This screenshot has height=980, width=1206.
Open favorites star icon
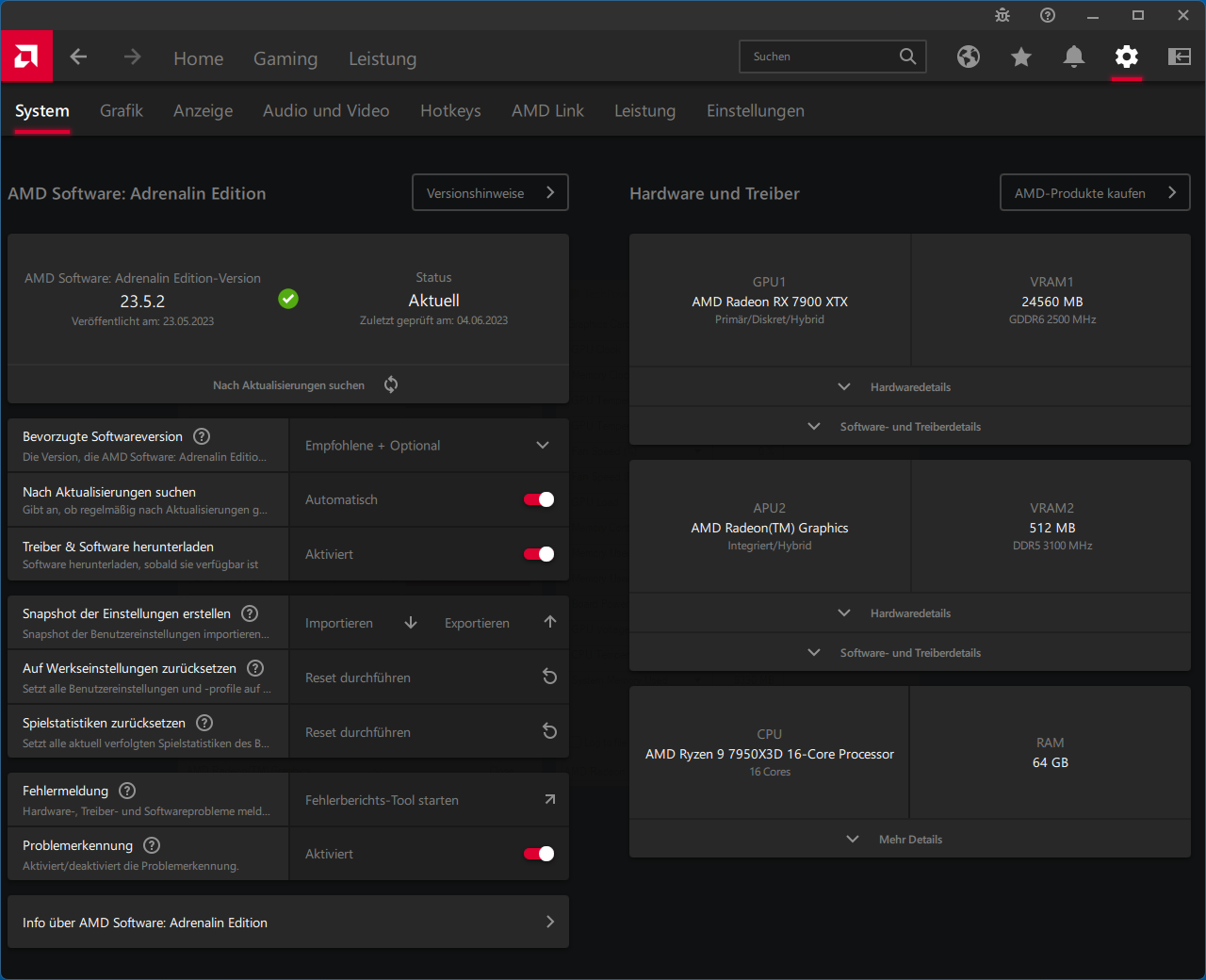point(1021,57)
